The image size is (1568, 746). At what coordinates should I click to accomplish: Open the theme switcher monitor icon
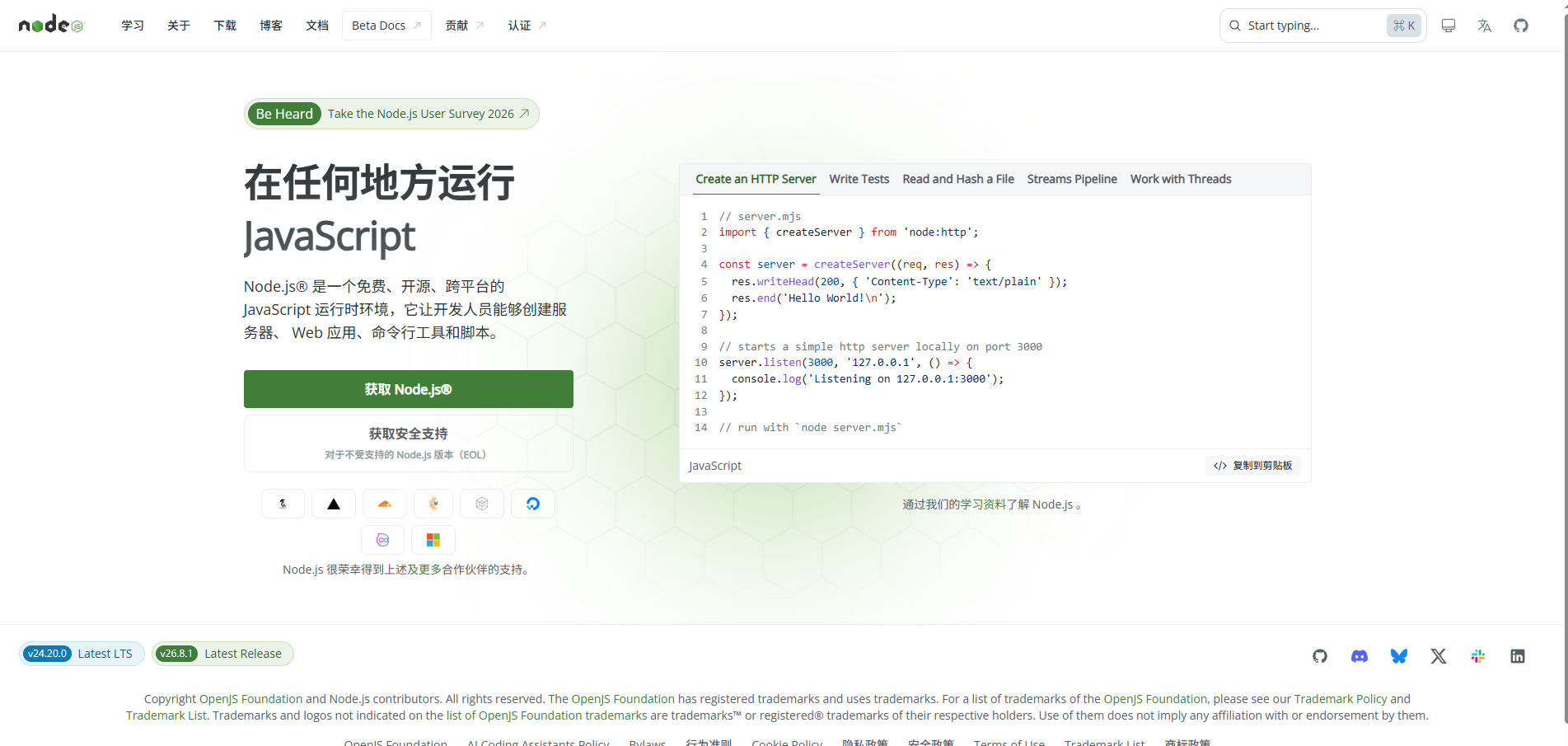pyautogui.click(x=1449, y=26)
